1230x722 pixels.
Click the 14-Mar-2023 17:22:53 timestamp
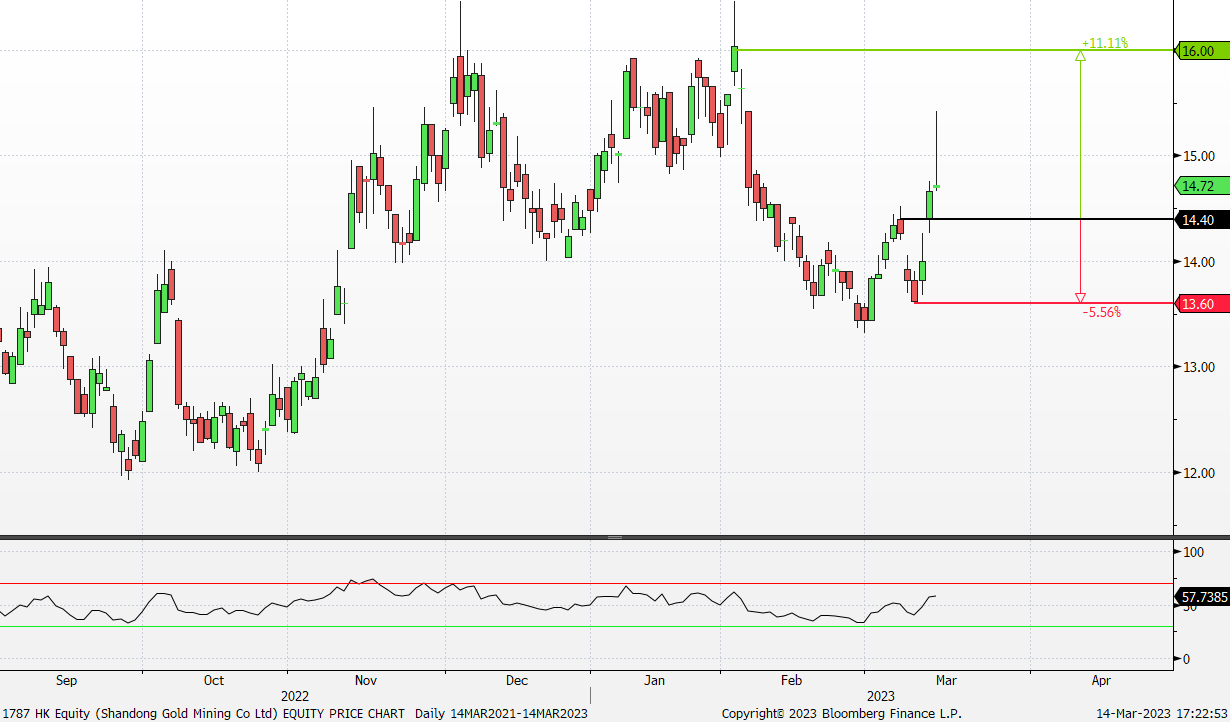(1163, 713)
